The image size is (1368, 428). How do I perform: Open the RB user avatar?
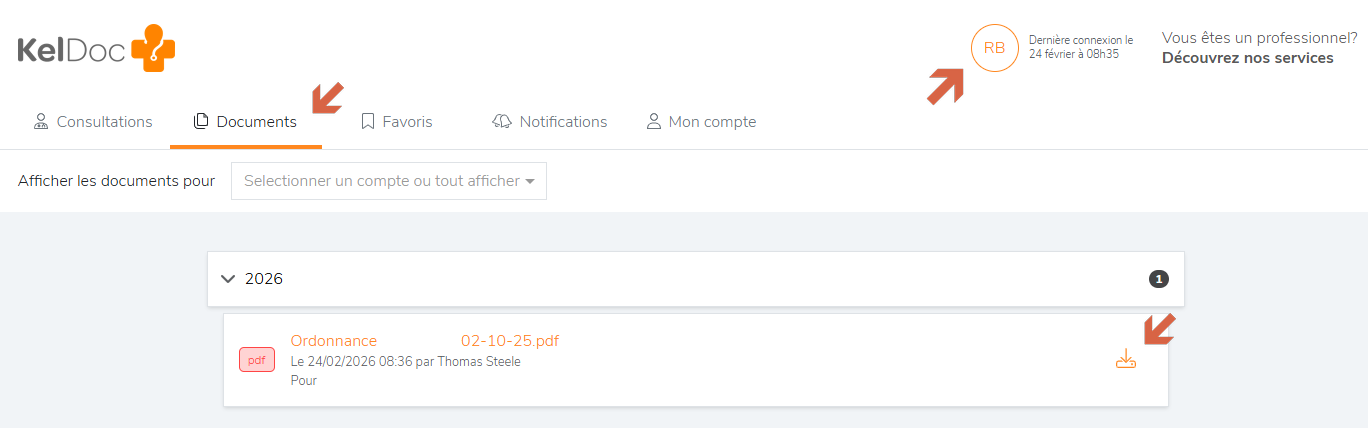pyautogui.click(x=994, y=48)
